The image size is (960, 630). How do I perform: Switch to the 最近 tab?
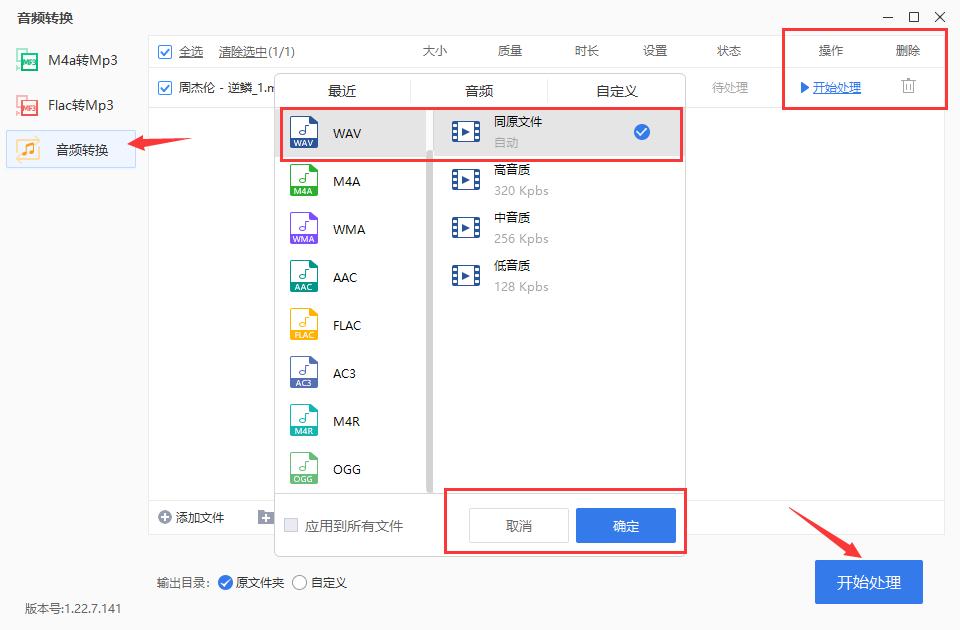(341, 89)
